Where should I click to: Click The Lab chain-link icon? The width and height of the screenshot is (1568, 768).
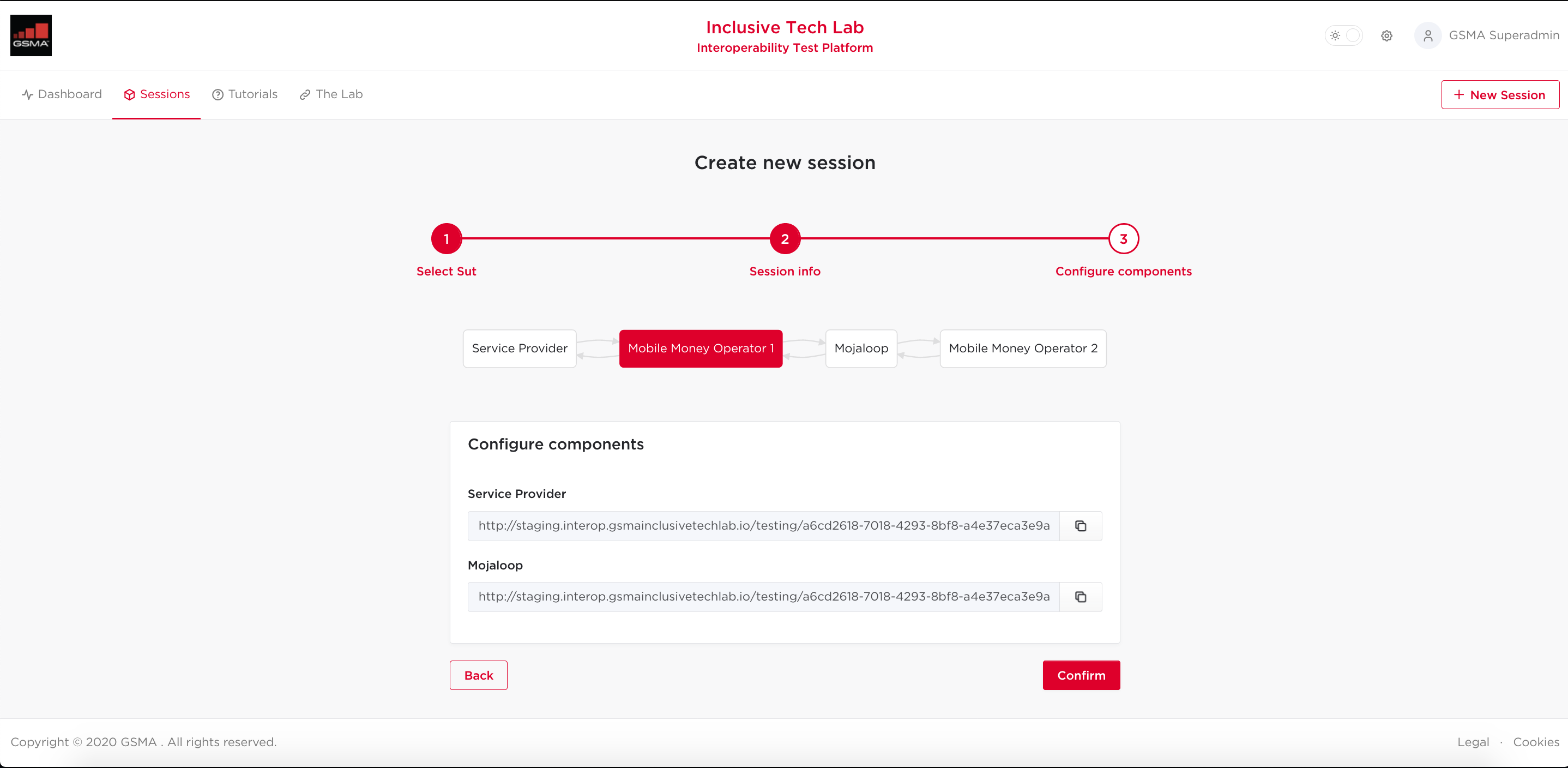(x=305, y=94)
